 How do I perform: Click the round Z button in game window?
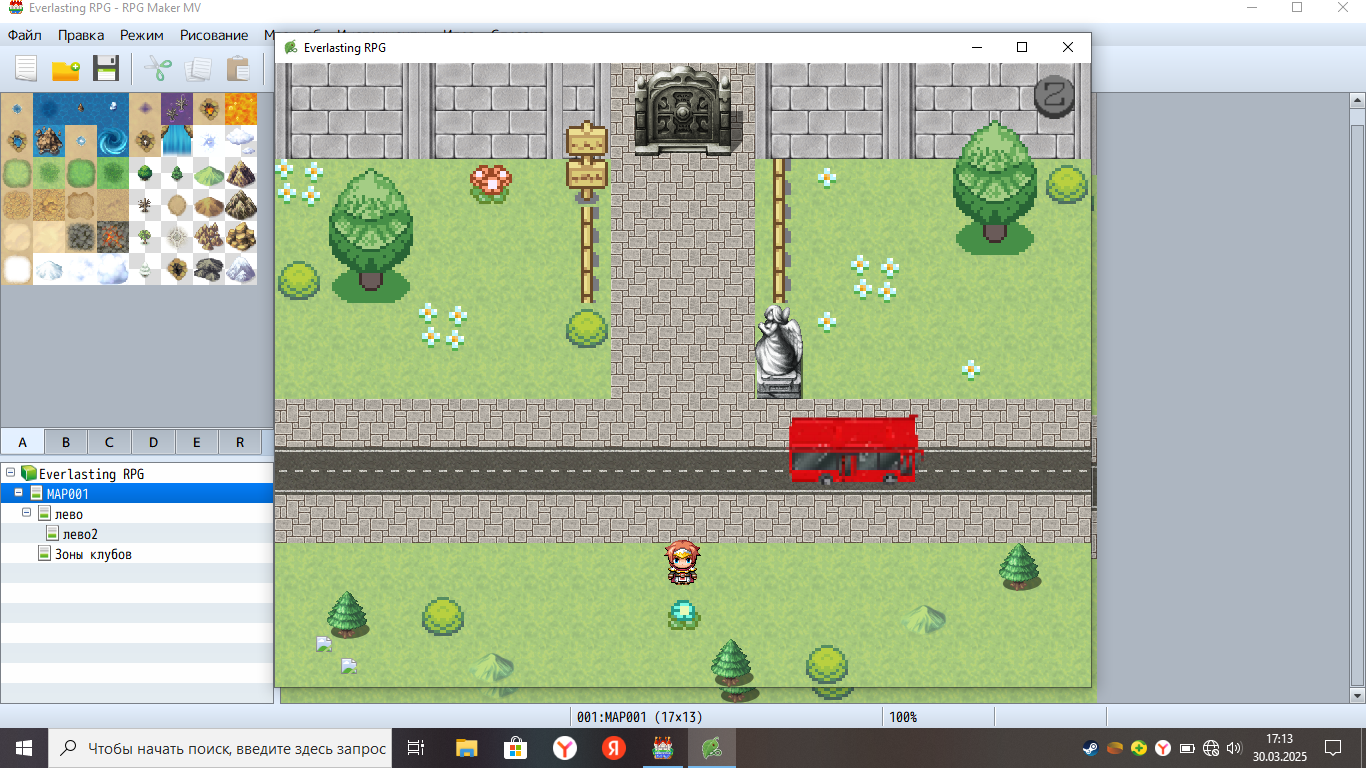pos(1054,96)
